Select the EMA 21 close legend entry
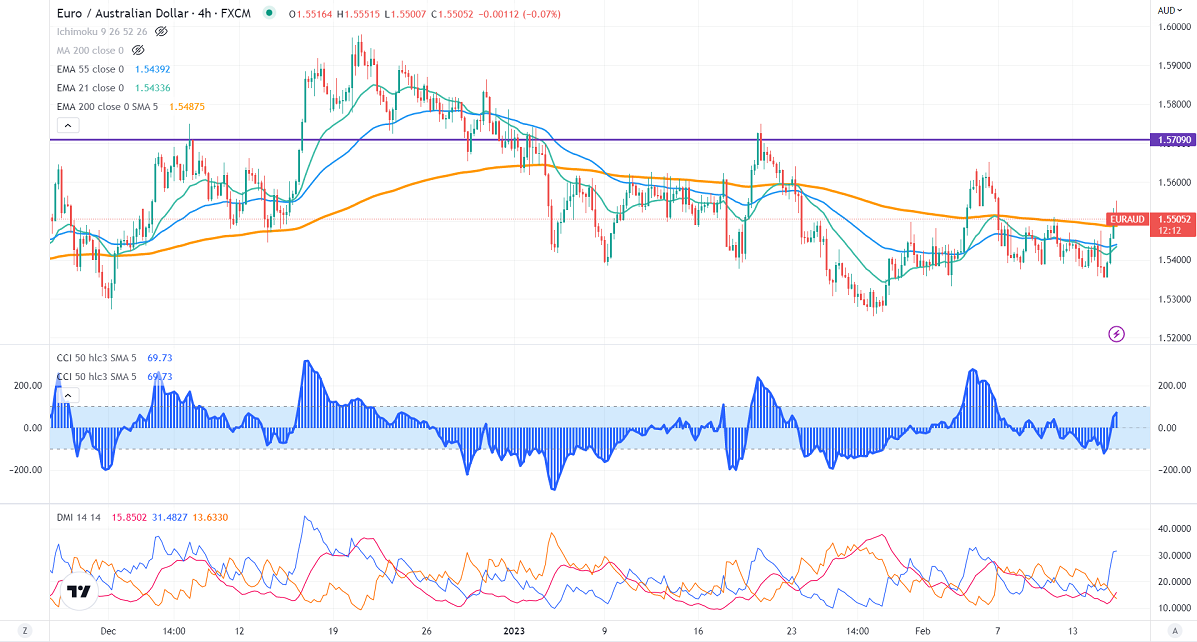The width and height of the screenshot is (1197, 642). [90, 87]
